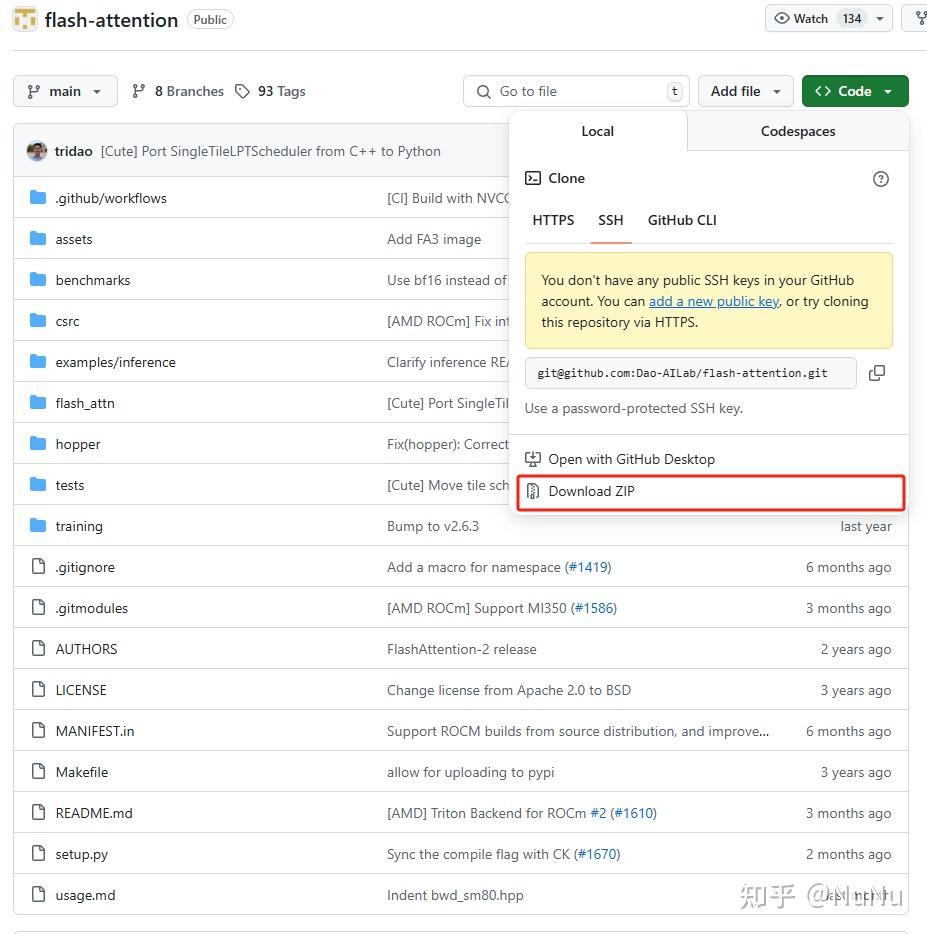Select the git@github.com clone URL field
927x934 pixels.
coord(690,373)
